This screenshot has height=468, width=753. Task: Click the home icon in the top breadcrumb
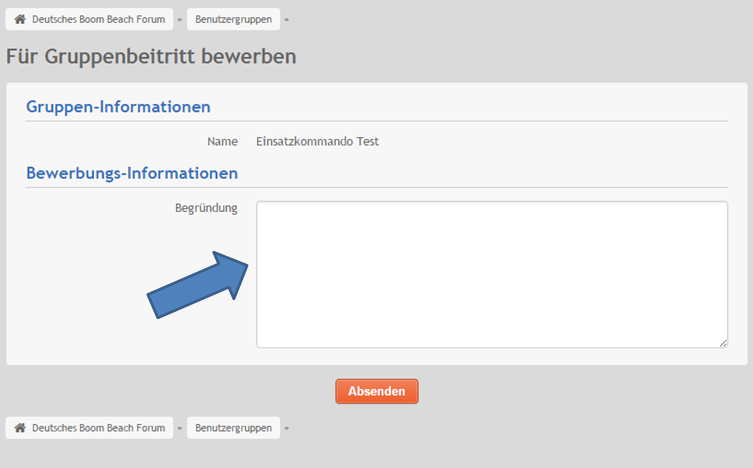pos(20,19)
